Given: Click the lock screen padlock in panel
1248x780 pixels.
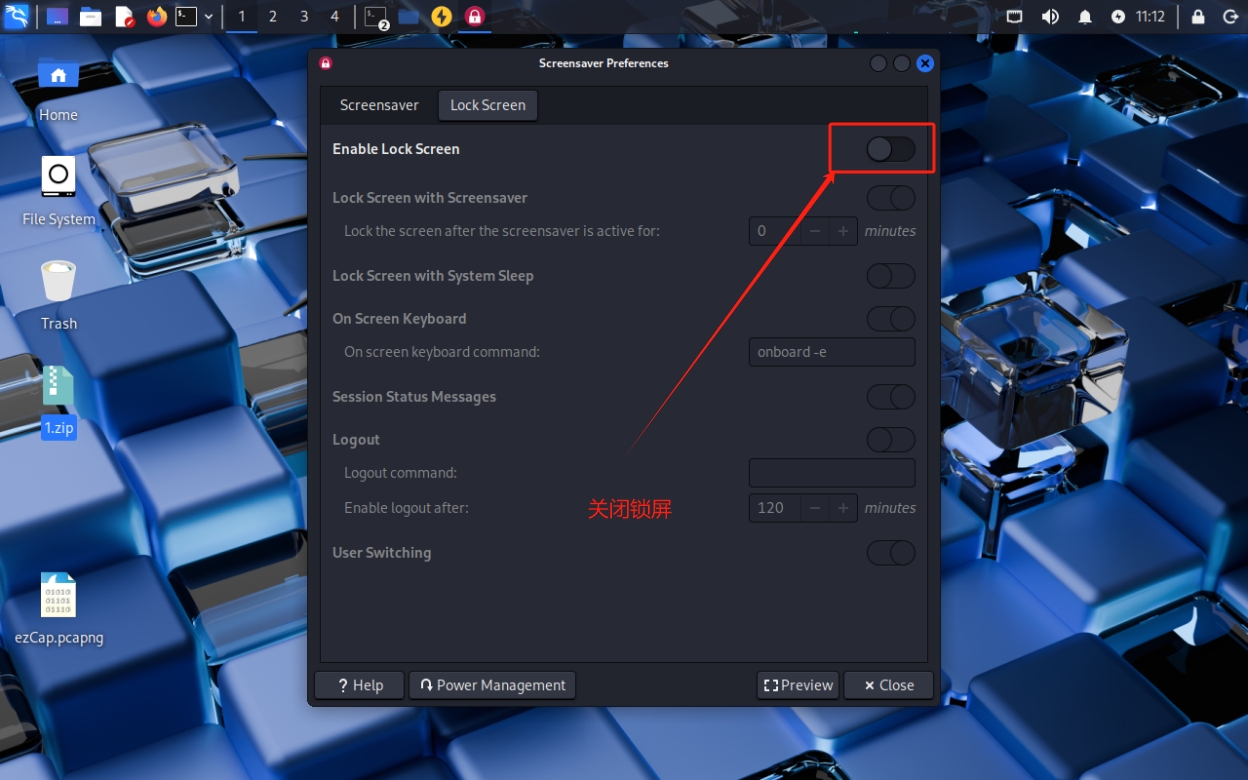Looking at the screenshot, I should [1198, 16].
